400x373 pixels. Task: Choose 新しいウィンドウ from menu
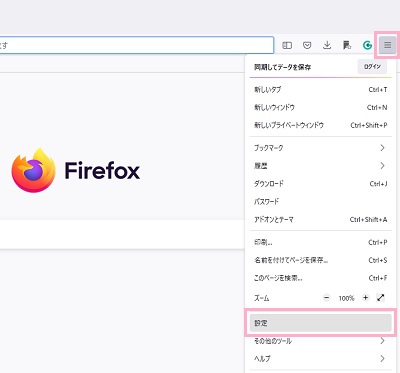point(320,107)
